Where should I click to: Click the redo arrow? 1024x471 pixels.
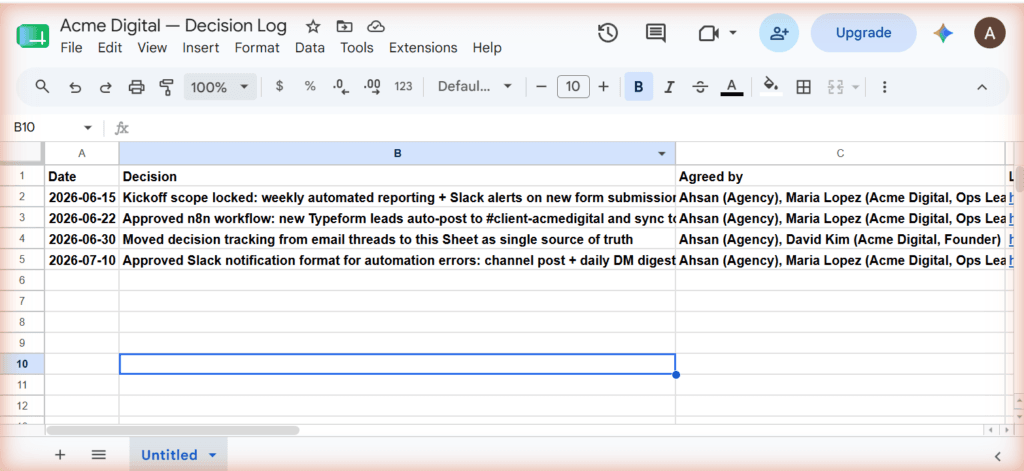point(105,87)
